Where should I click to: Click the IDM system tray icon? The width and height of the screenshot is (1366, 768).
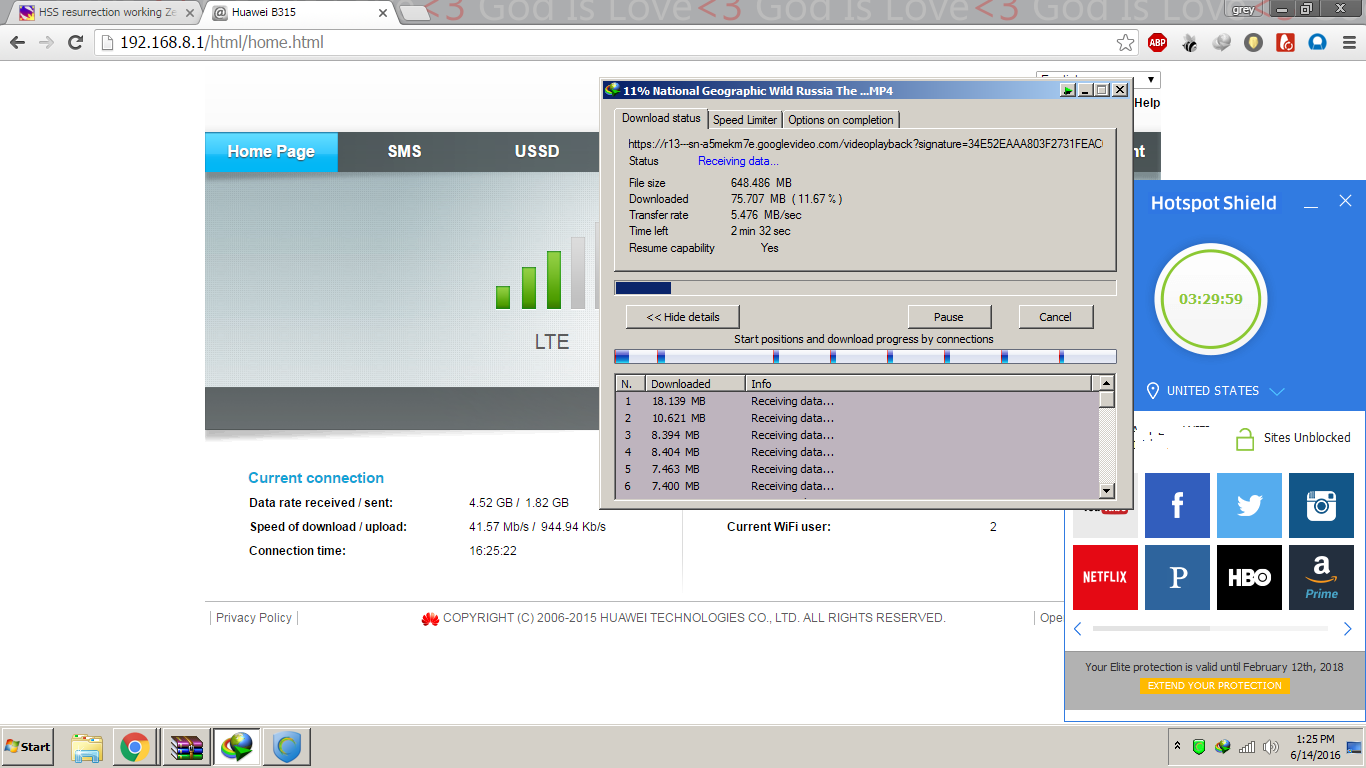tap(1222, 747)
